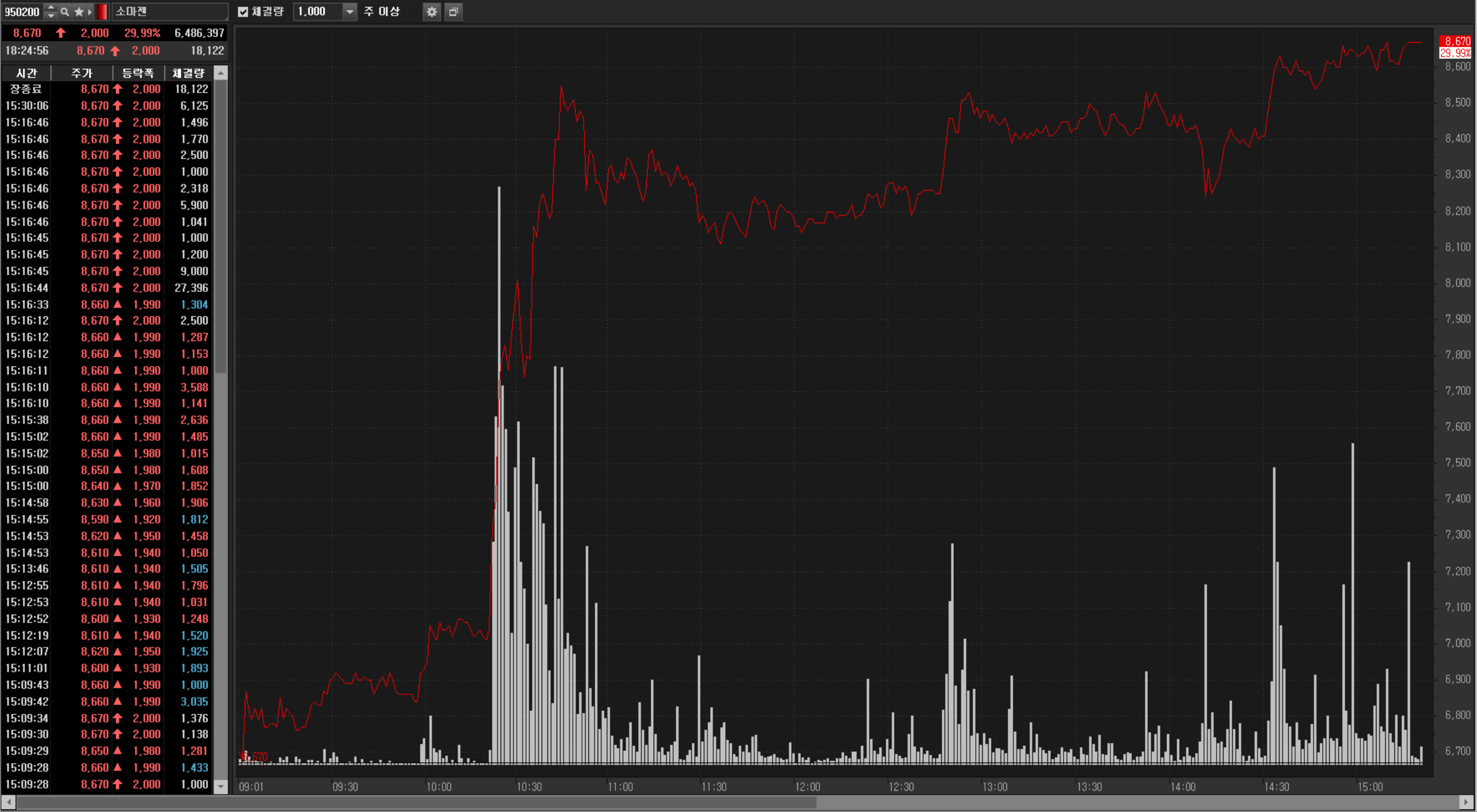Click the stock search magnifier icon
The width and height of the screenshot is (1477, 812).
65,12
